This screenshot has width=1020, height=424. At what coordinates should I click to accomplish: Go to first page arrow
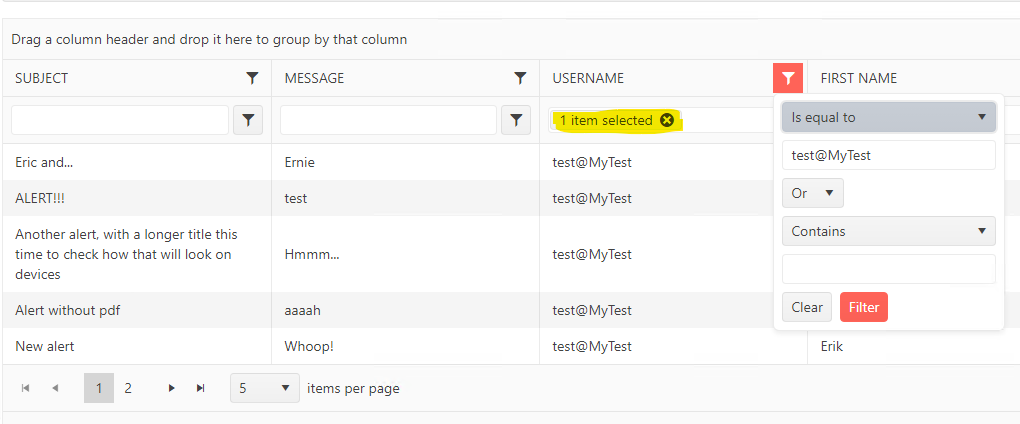tap(26, 388)
